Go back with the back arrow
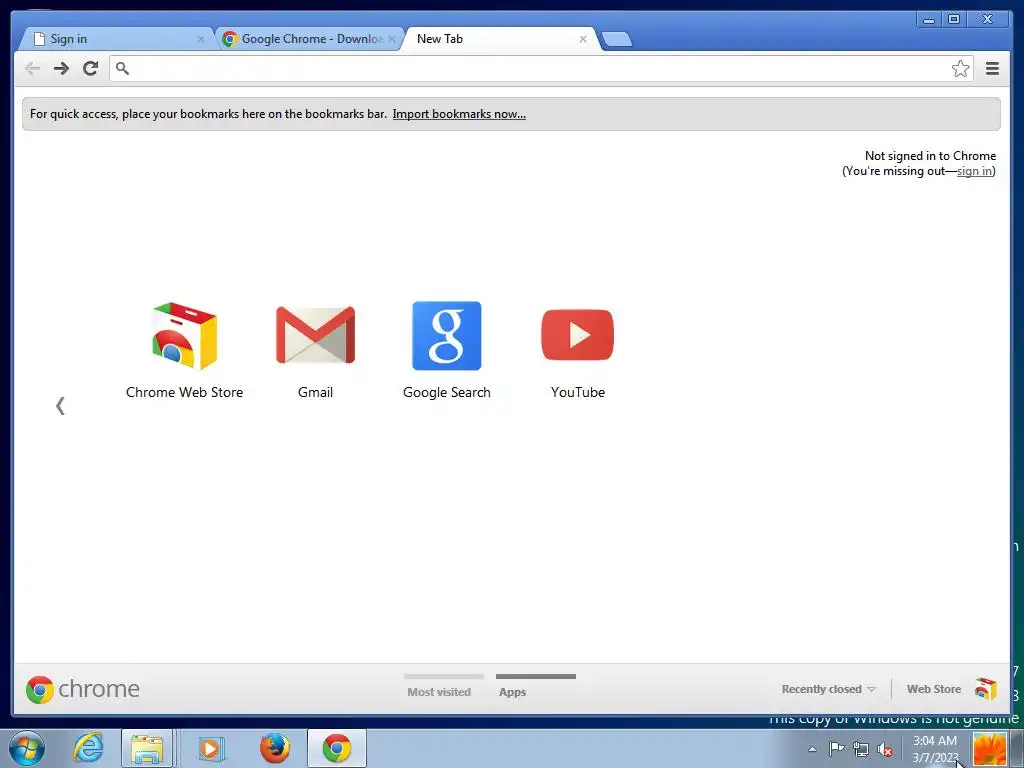This screenshot has width=1024, height=768. (x=32, y=68)
